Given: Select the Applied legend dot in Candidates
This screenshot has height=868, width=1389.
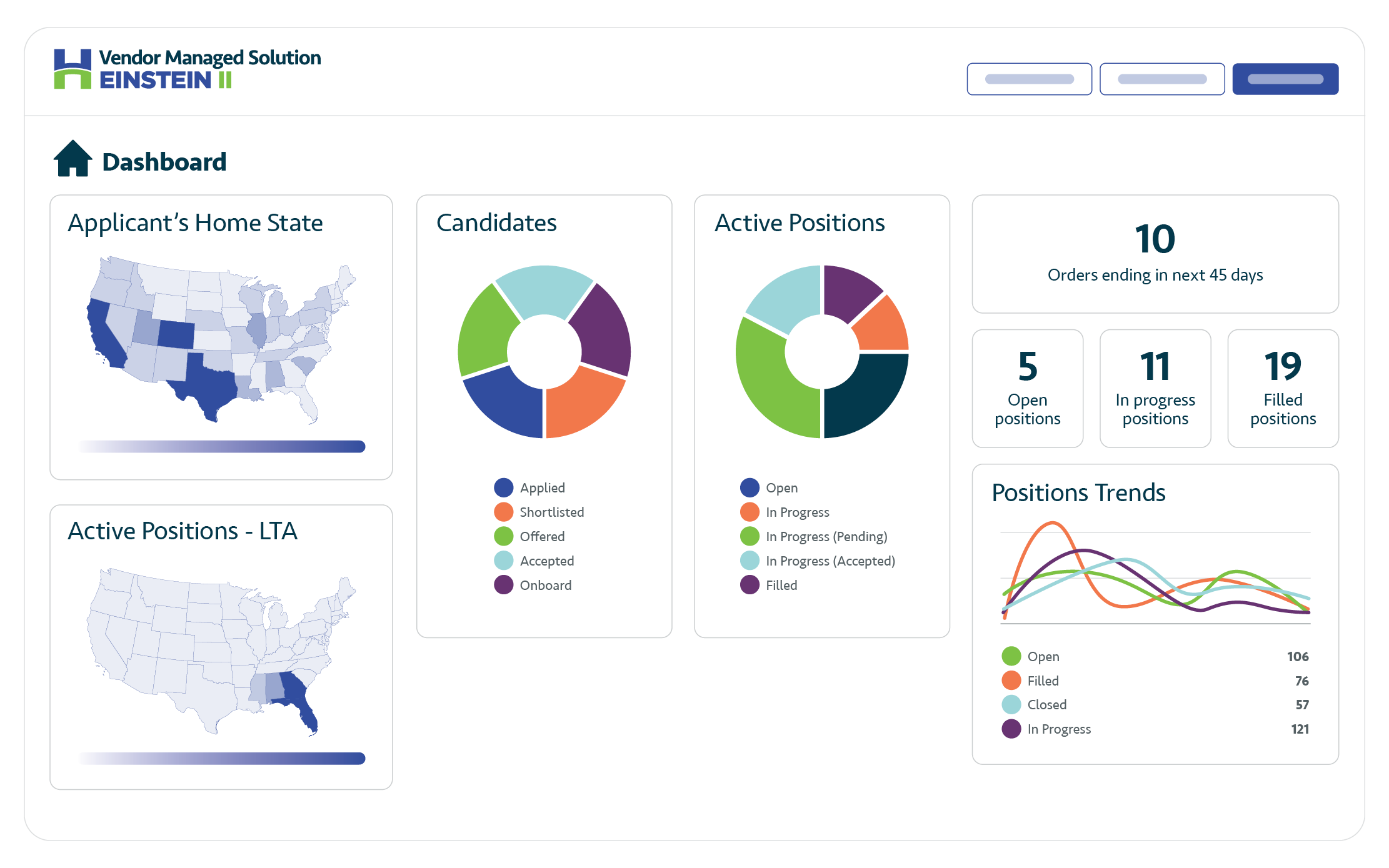Looking at the screenshot, I should tap(504, 487).
